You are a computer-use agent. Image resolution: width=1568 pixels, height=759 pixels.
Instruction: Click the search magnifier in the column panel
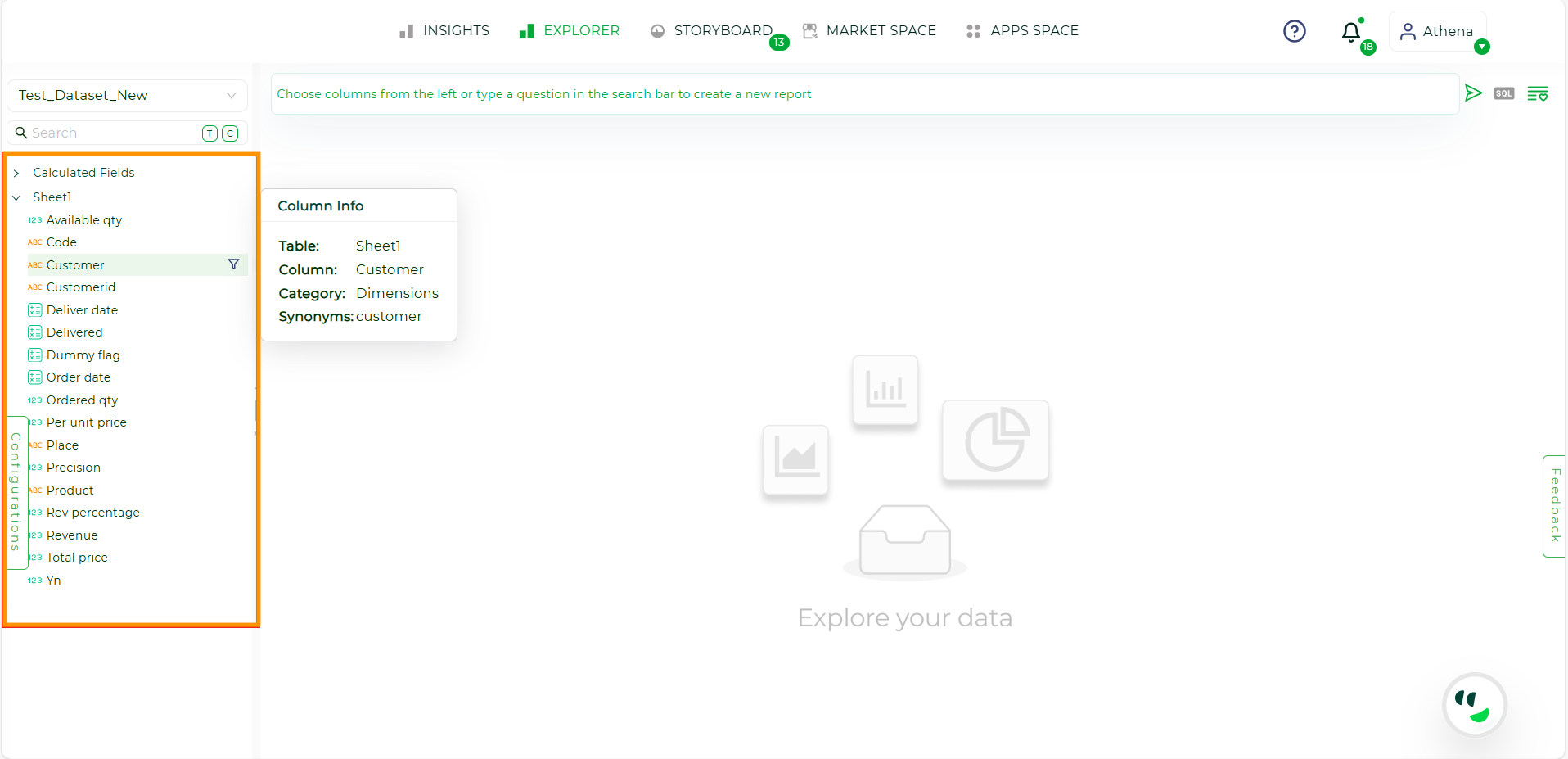21,132
